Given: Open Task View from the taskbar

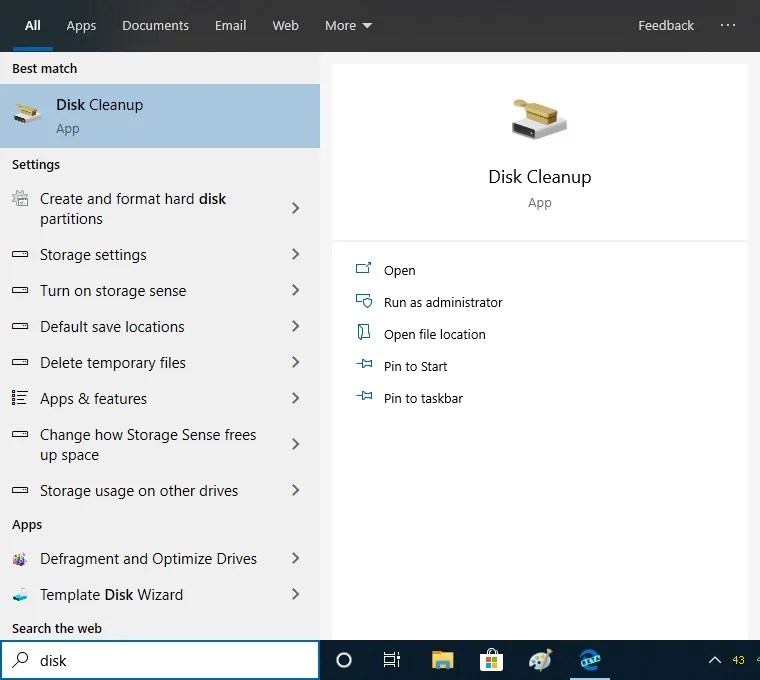Looking at the screenshot, I should (392, 660).
